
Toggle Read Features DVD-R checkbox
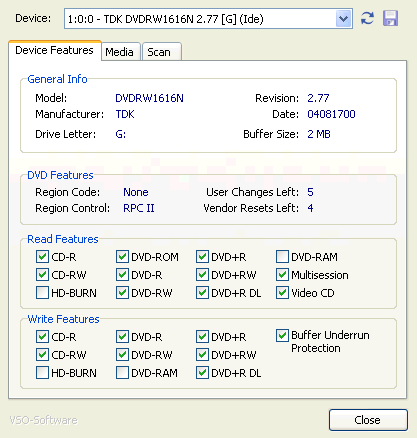point(122,275)
